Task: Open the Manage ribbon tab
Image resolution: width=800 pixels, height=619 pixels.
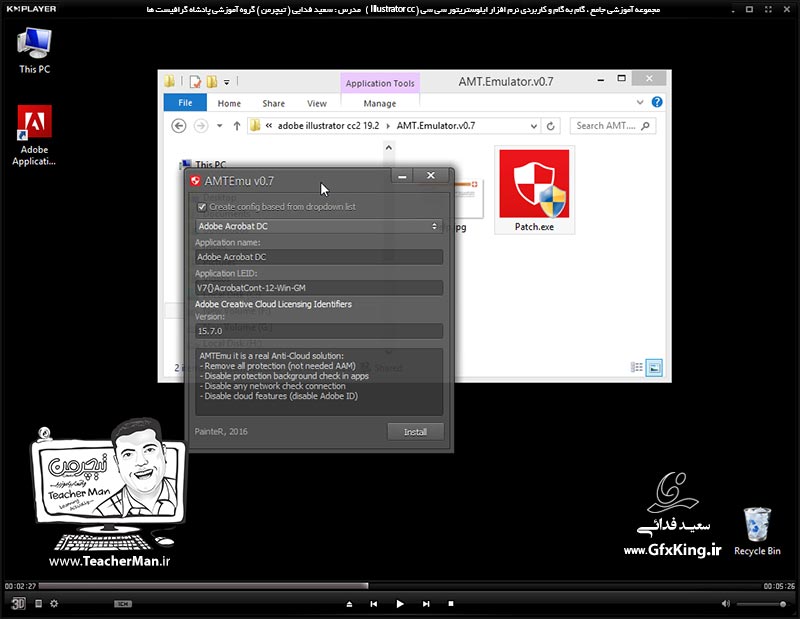Action: pos(380,103)
